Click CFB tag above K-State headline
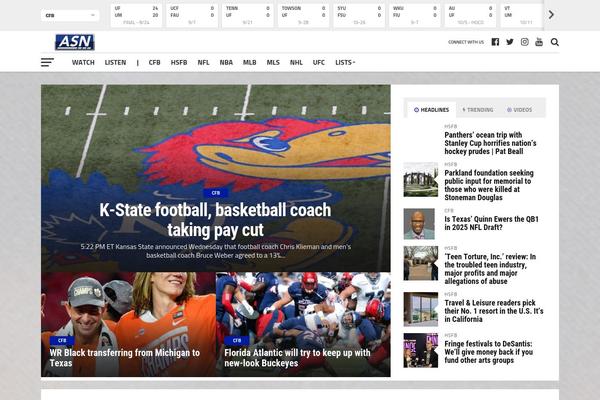 pyautogui.click(x=216, y=193)
